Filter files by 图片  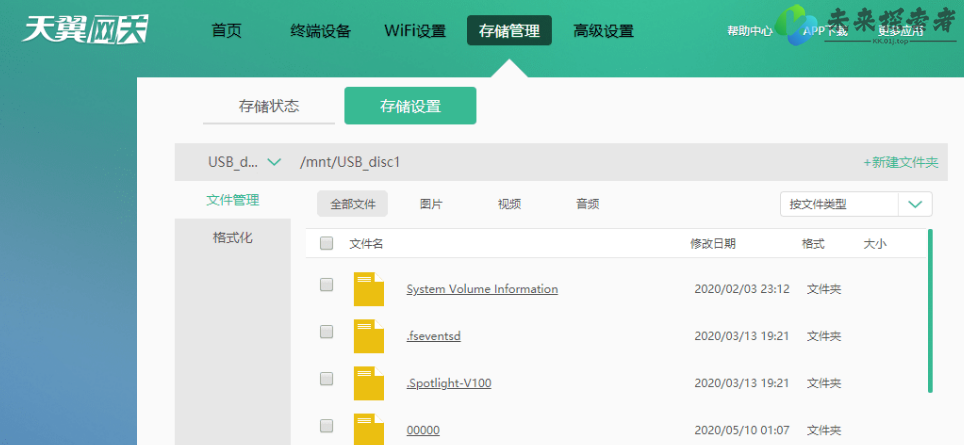431,204
